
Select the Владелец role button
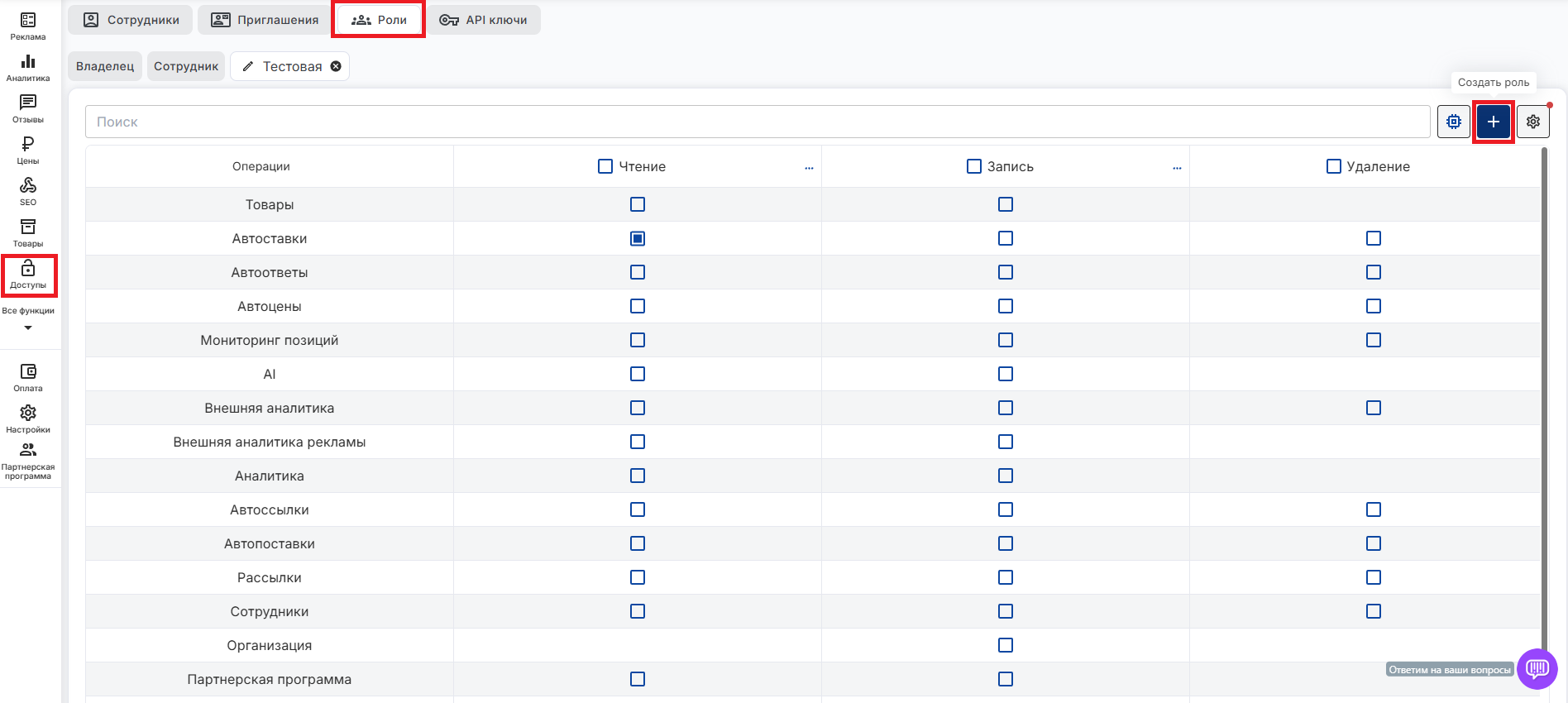coord(105,66)
